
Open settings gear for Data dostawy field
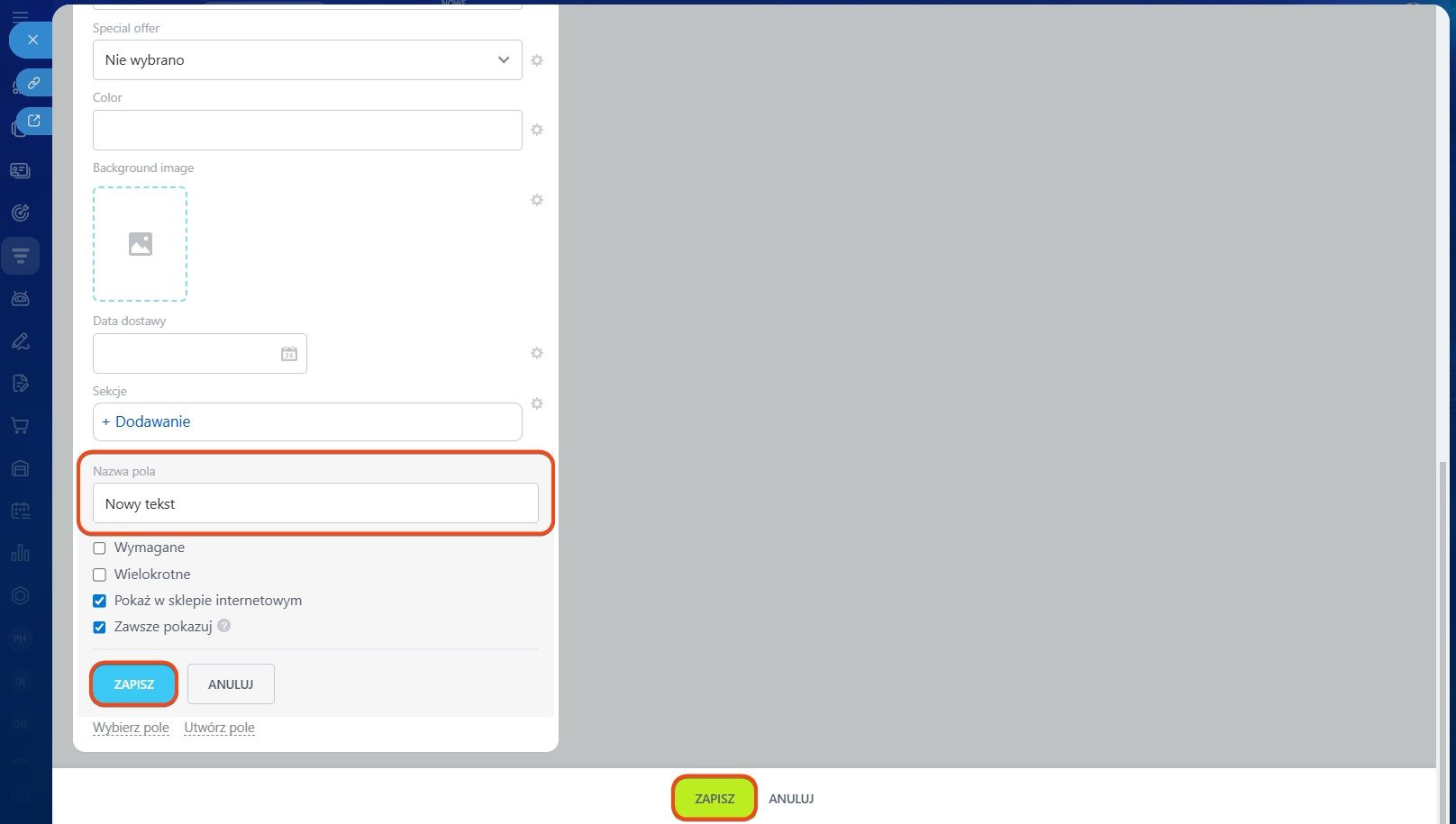537,353
